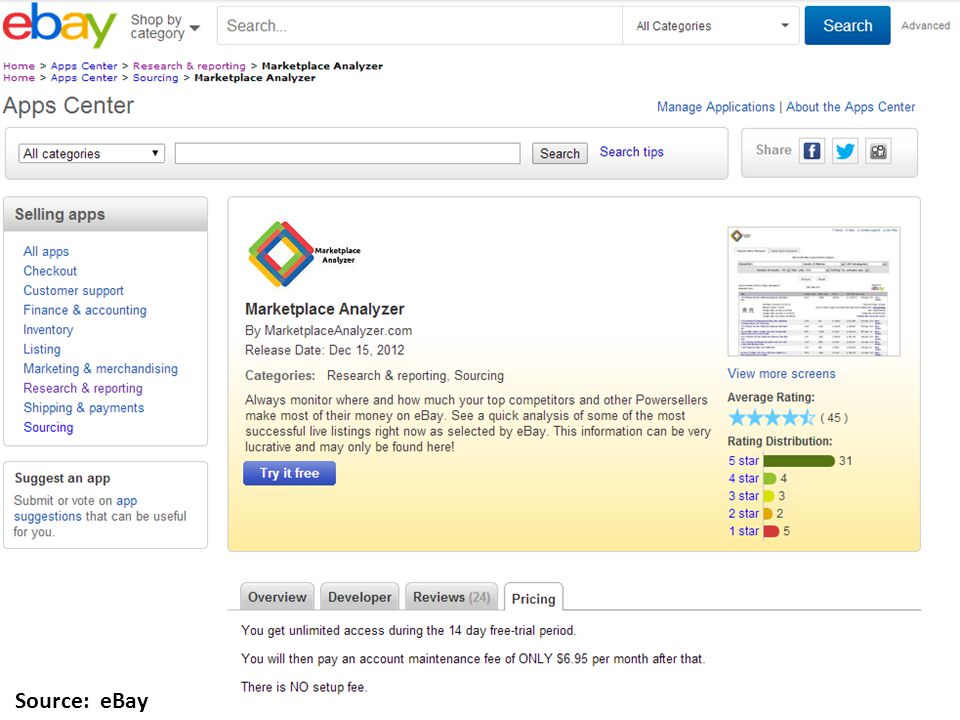Select Shipping & payments category

tap(84, 408)
